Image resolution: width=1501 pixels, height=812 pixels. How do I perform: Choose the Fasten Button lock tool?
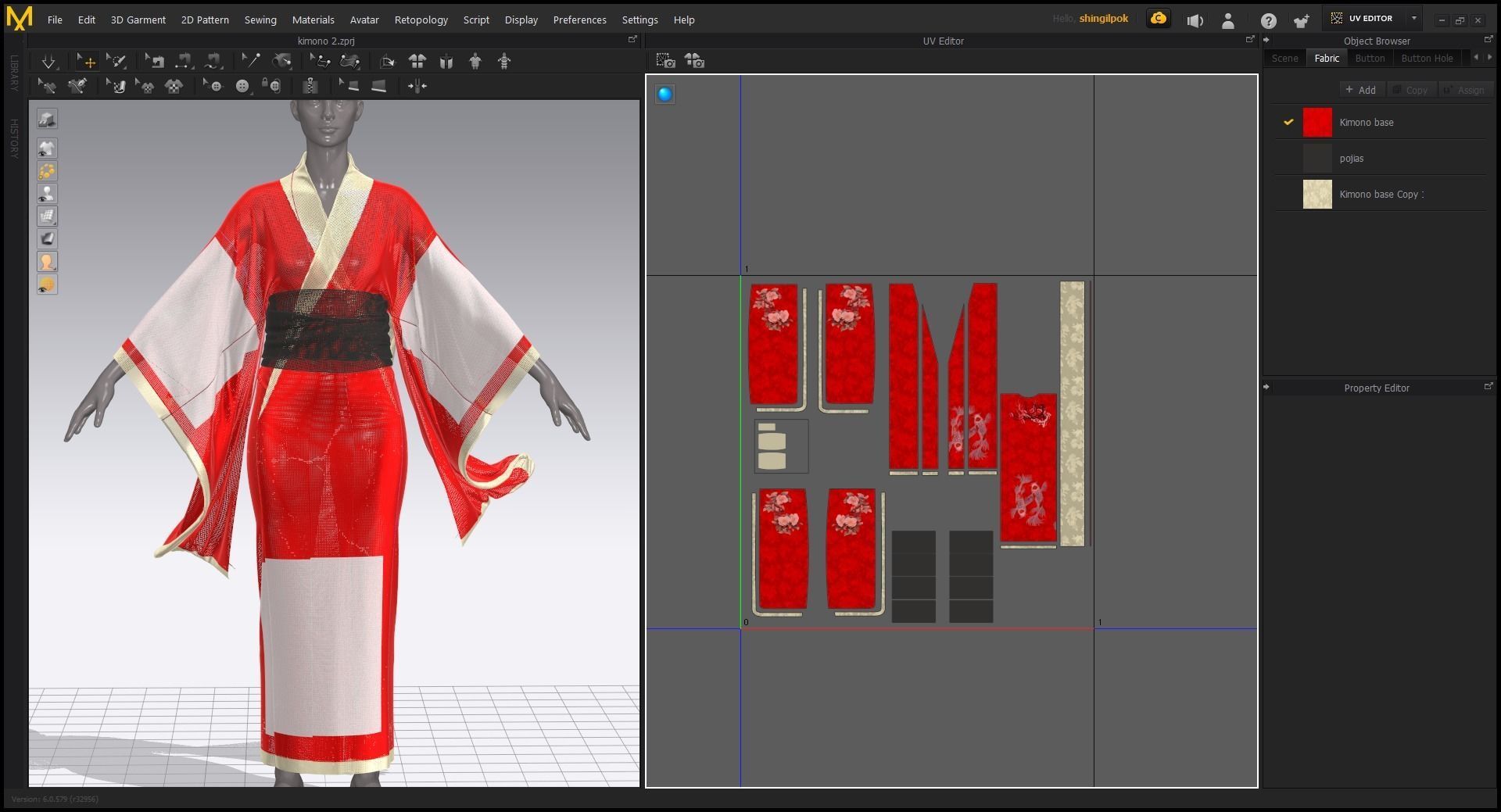click(271, 86)
